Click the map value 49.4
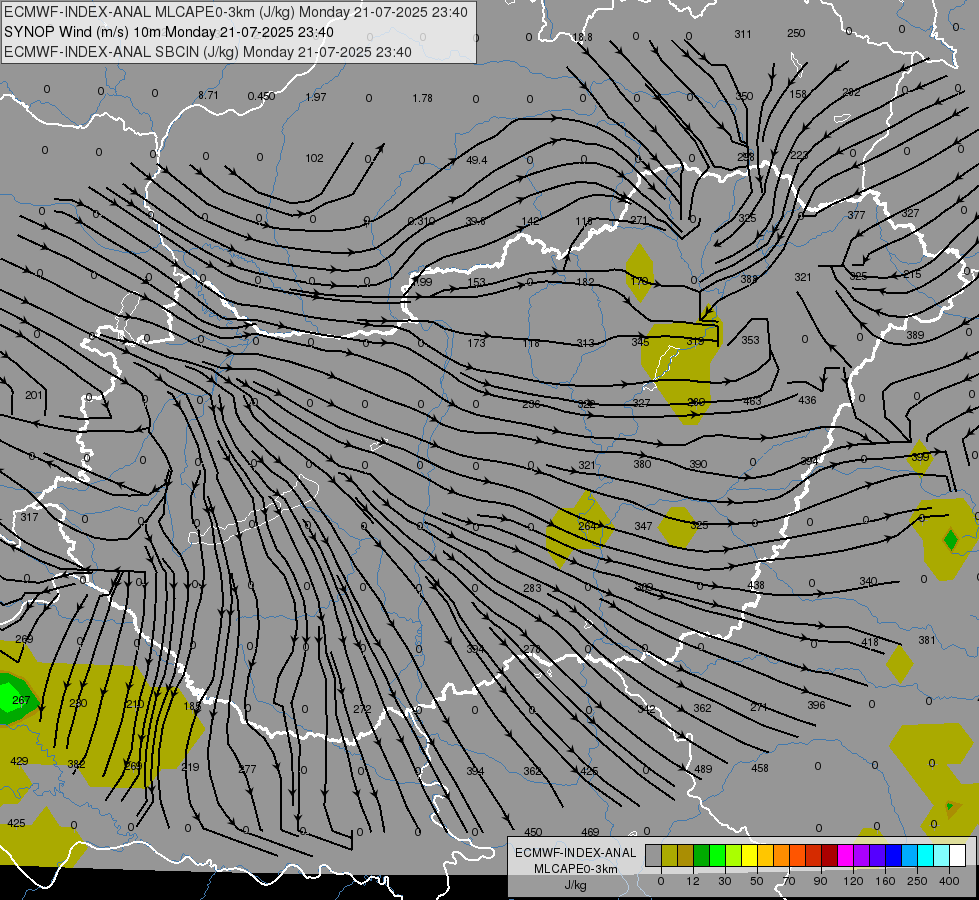The width and height of the screenshot is (979, 900). [476, 160]
